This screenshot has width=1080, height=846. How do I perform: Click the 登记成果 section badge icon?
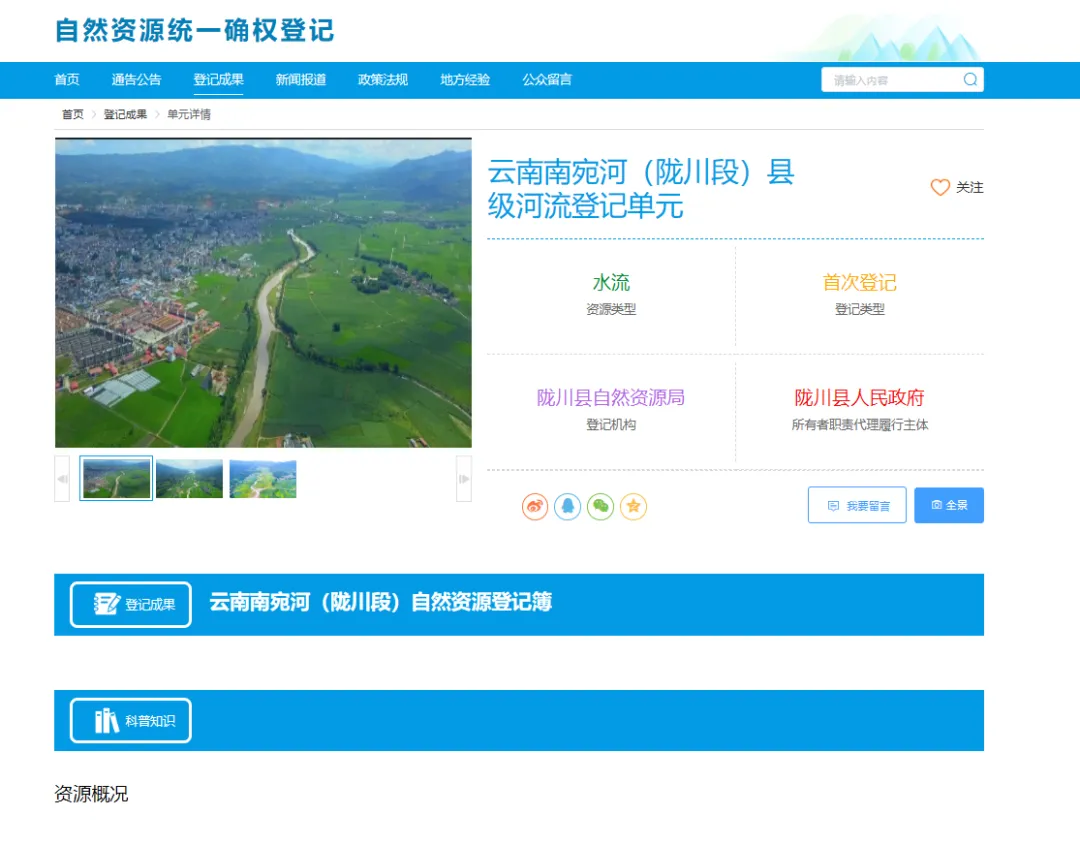[107, 604]
